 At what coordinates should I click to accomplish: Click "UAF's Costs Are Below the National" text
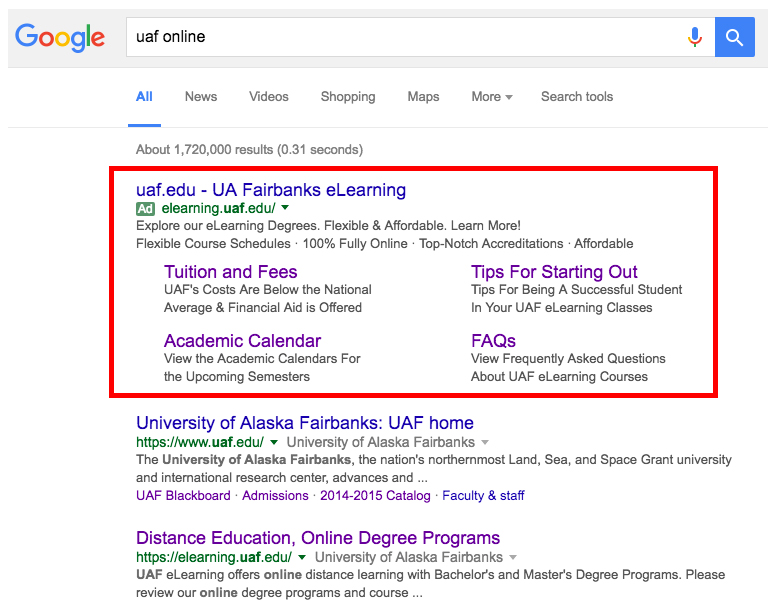(x=268, y=290)
